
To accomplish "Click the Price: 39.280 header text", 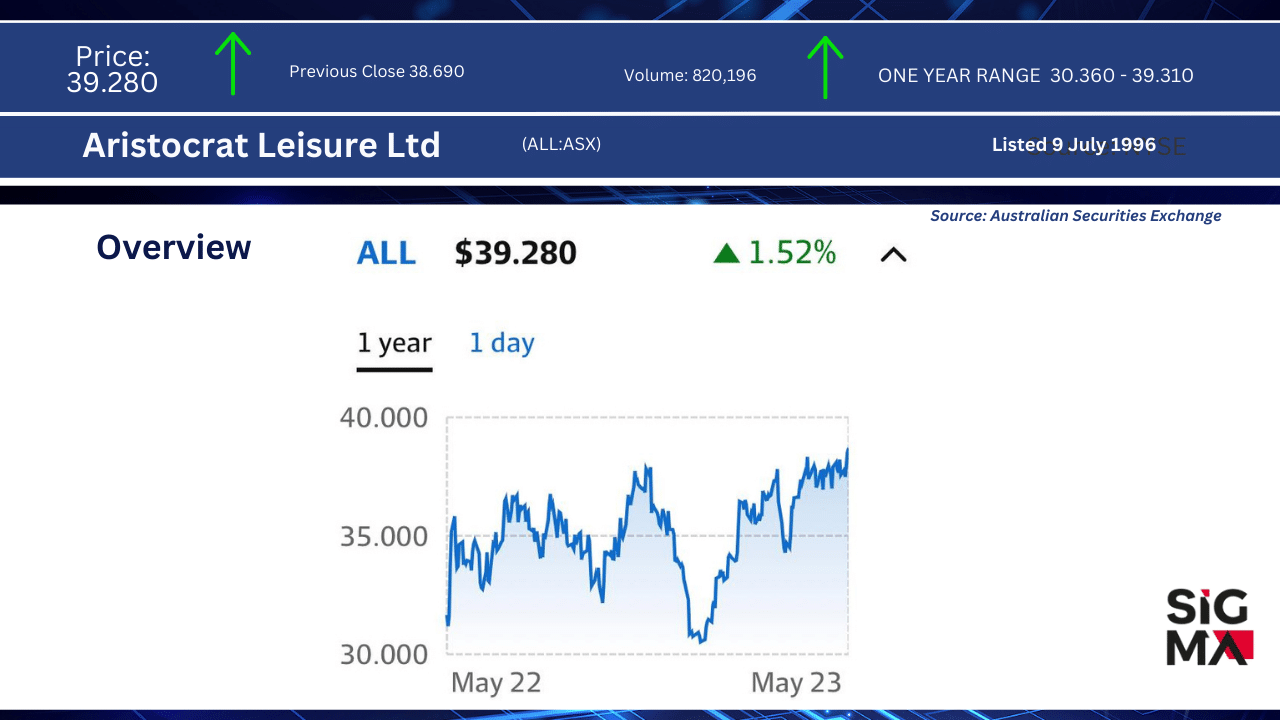I will (x=112, y=69).
